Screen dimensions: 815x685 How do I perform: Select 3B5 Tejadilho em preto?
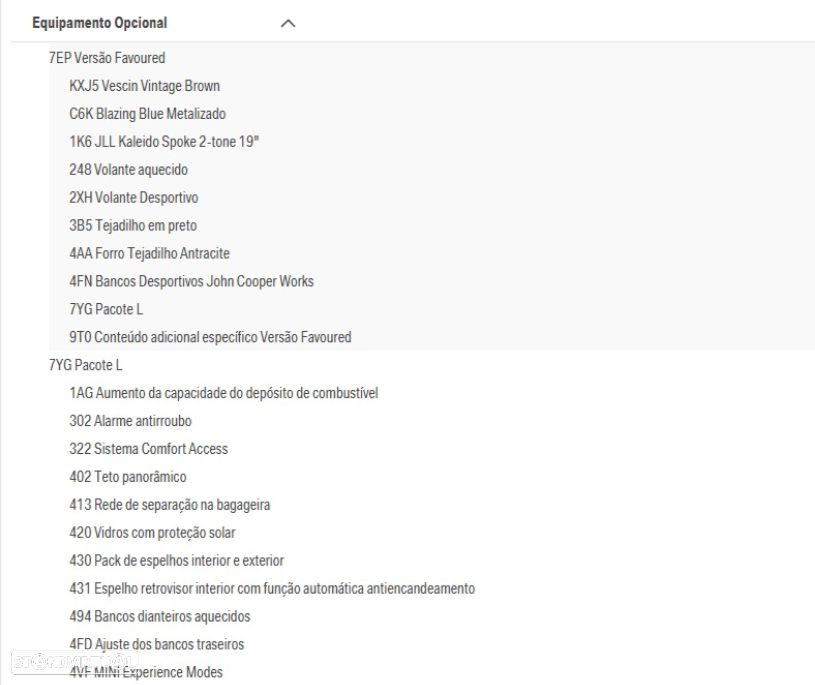tap(133, 226)
